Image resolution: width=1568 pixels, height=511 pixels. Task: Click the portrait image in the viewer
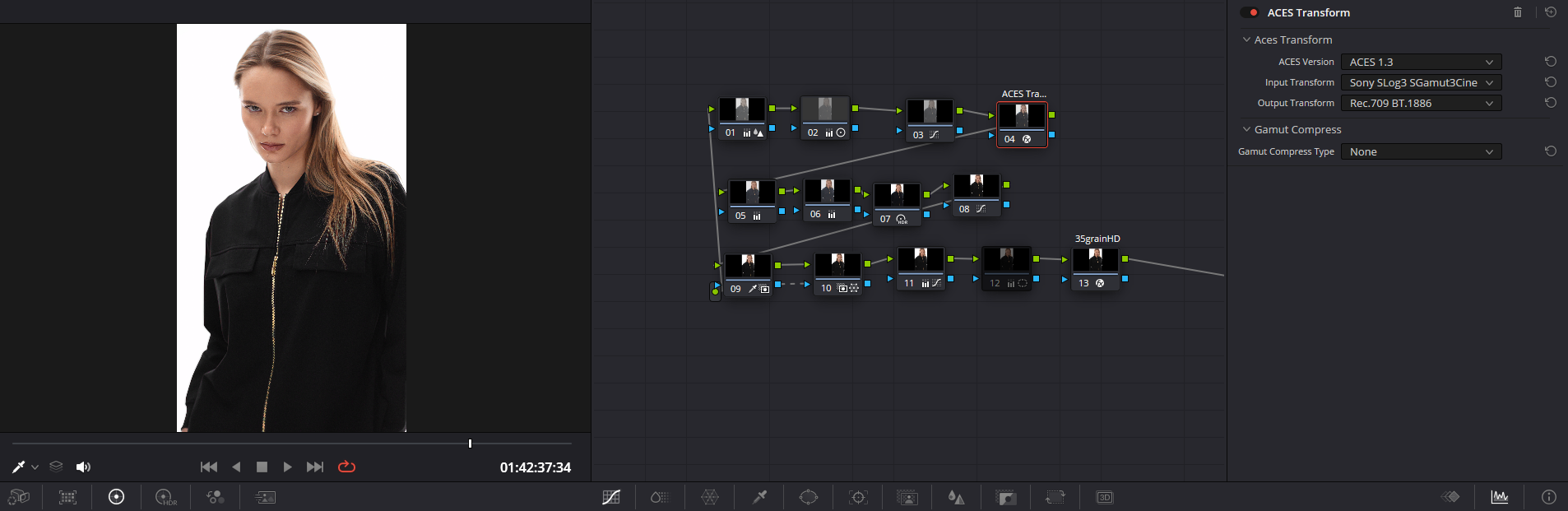pos(291,228)
